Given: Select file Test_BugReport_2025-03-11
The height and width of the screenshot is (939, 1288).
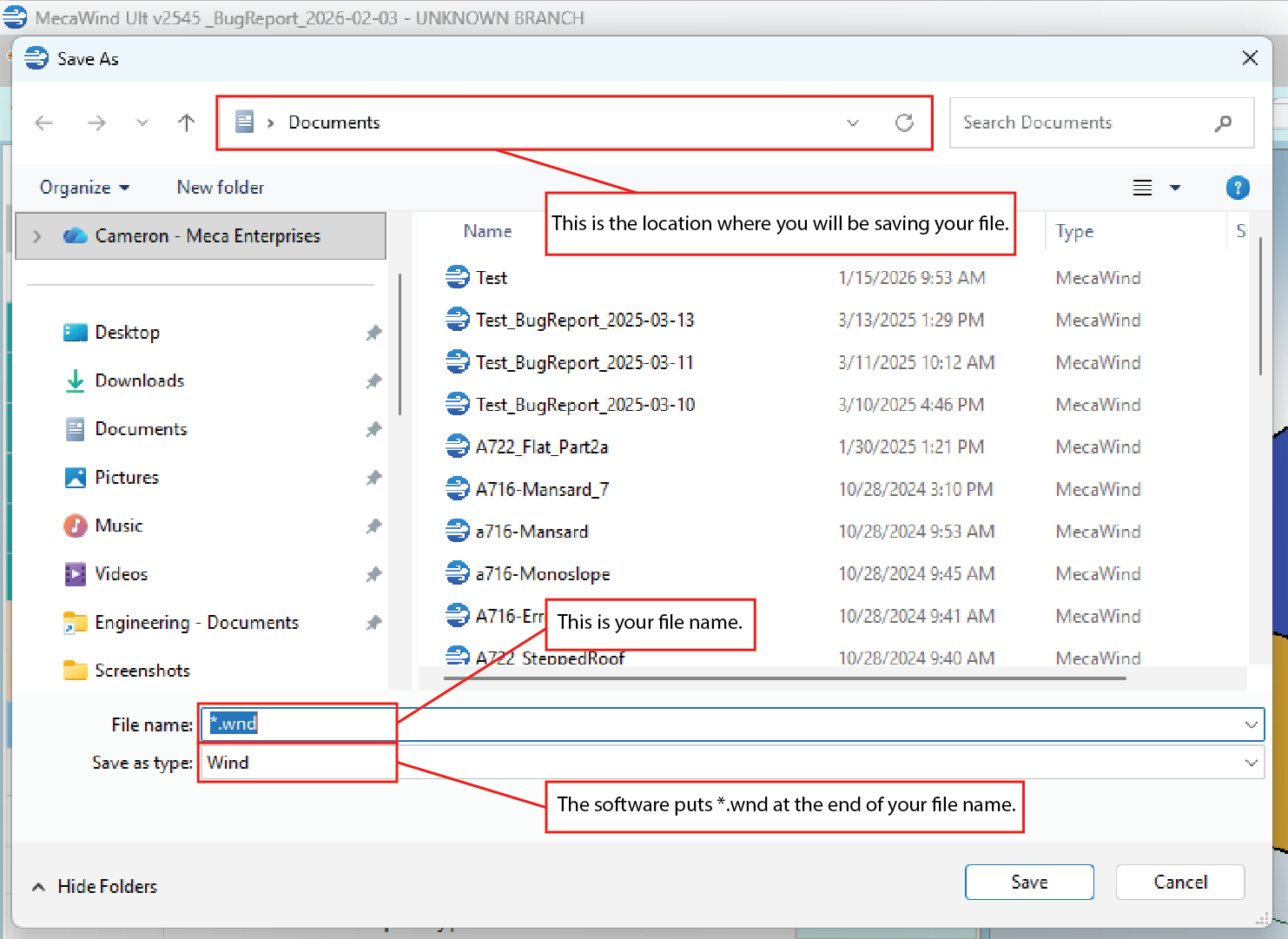Looking at the screenshot, I should coord(585,362).
